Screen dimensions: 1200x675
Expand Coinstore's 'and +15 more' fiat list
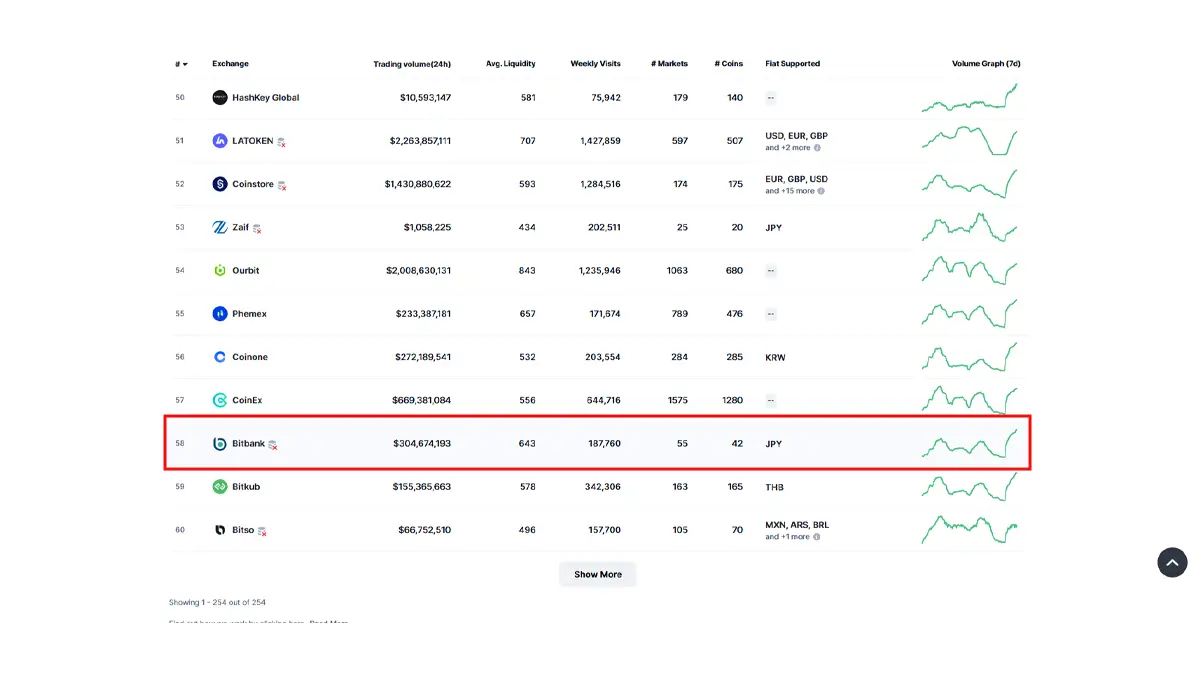[790, 191]
